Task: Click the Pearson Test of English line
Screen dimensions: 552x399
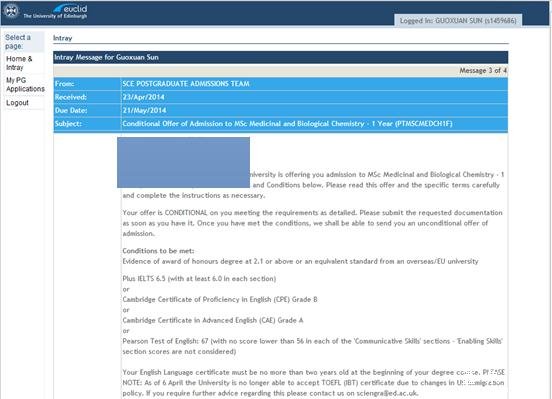Action: [x=313, y=346]
